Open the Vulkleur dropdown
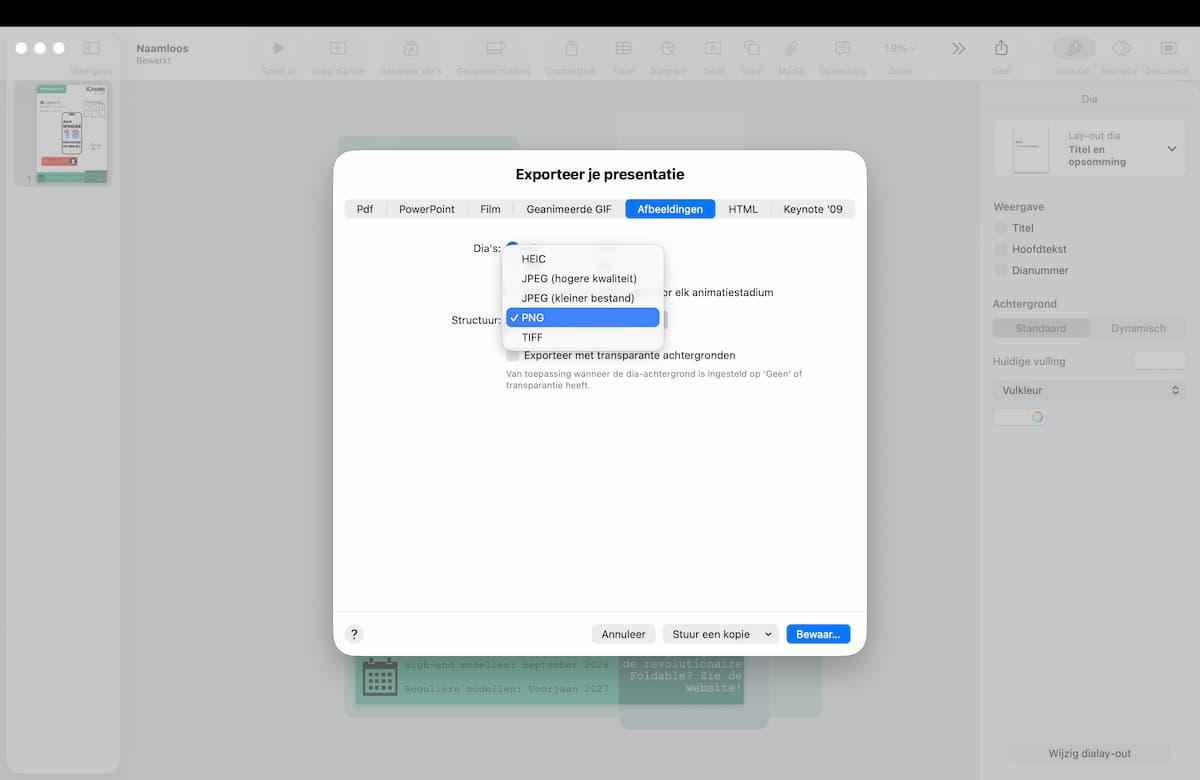The image size is (1200, 780). click(x=1090, y=390)
